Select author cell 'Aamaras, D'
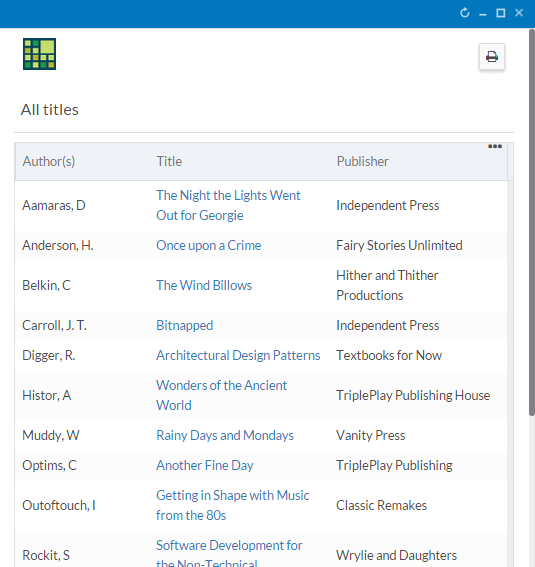The image size is (535, 567). pos(54,205)
